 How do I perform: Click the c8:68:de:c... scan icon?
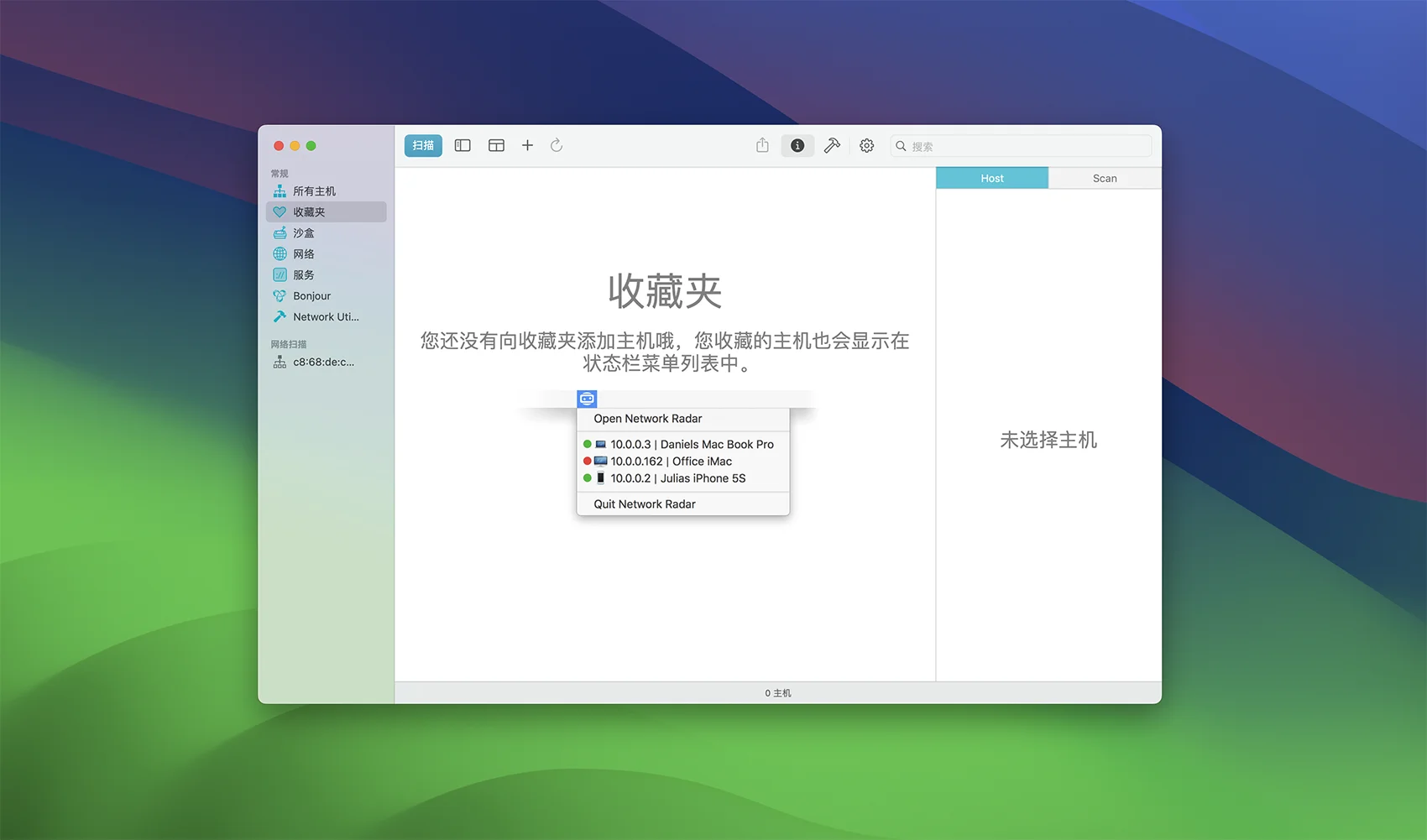[280, 363]
